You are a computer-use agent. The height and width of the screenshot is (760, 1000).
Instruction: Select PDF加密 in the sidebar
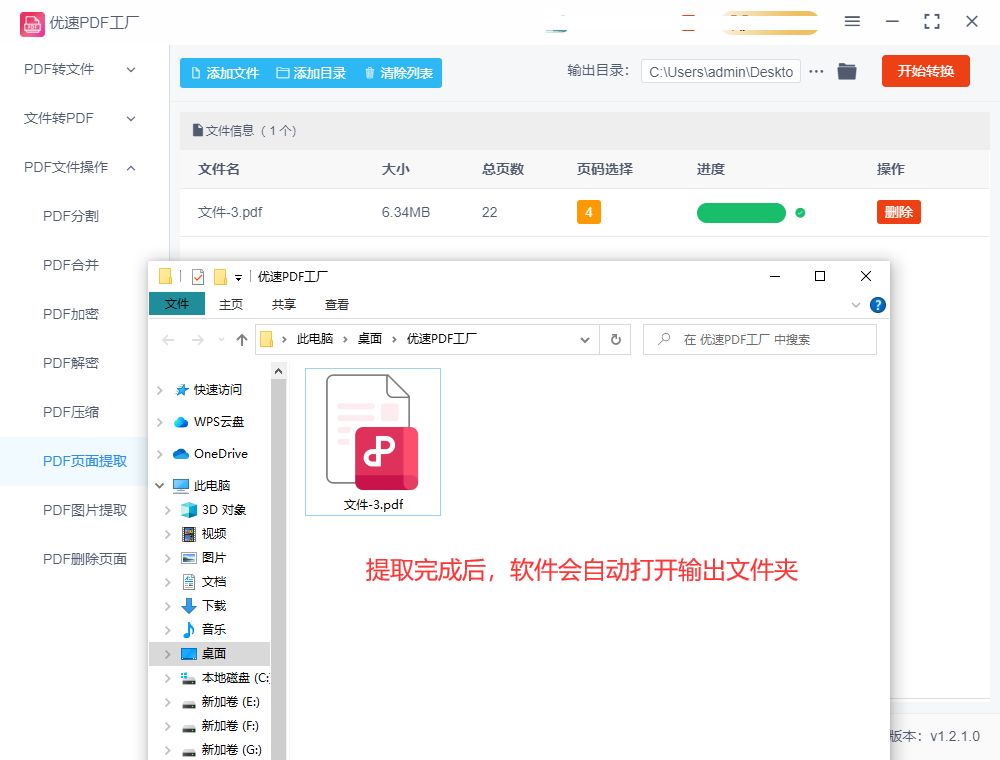(71, 314)
